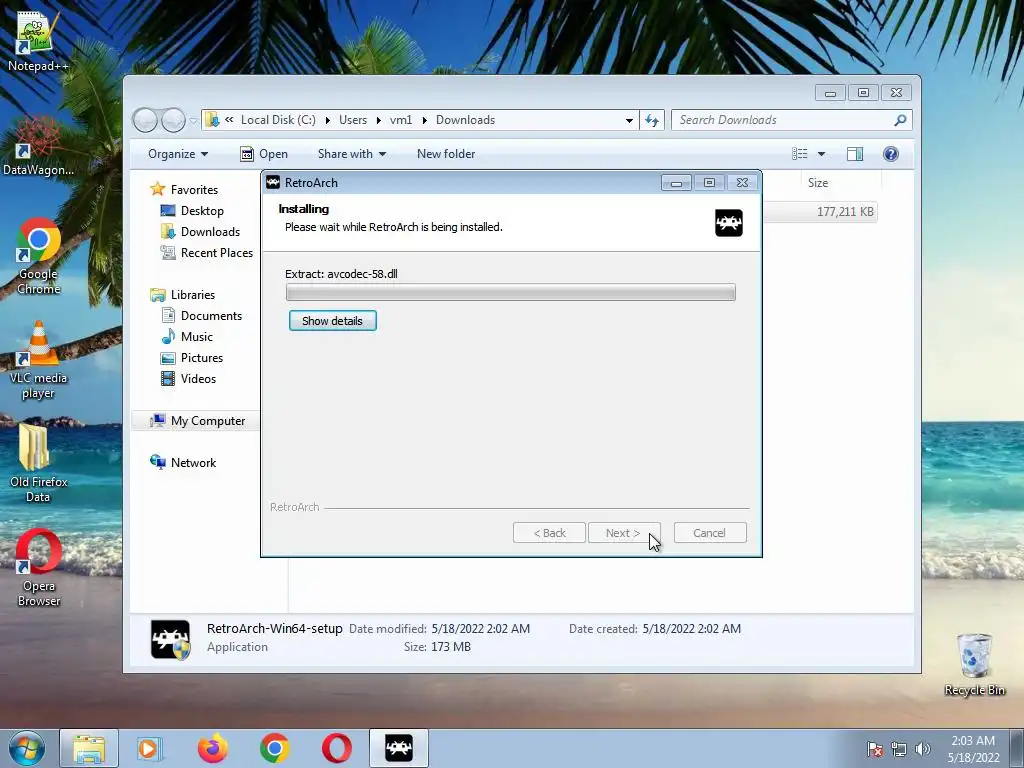Viewport: 1024px width, 768px height.
Task: Minimize the RetroArch installer window
Action: [676, 183]
